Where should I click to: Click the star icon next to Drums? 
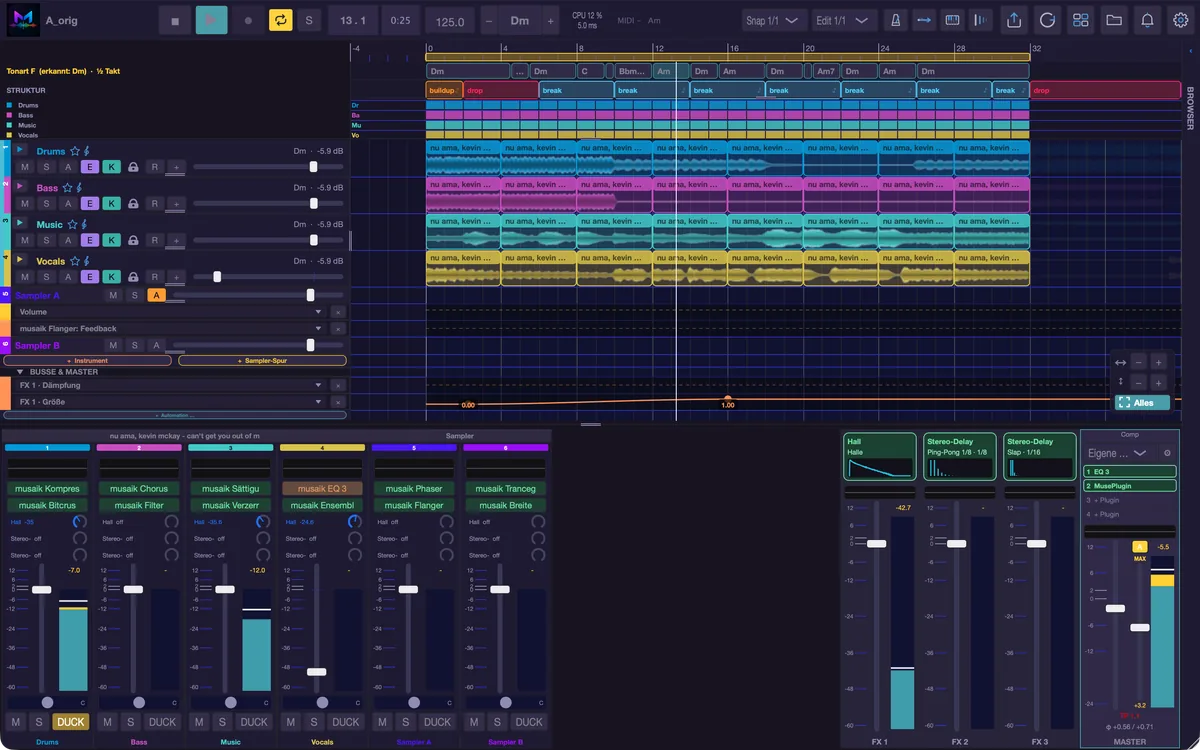click(74, 151)
